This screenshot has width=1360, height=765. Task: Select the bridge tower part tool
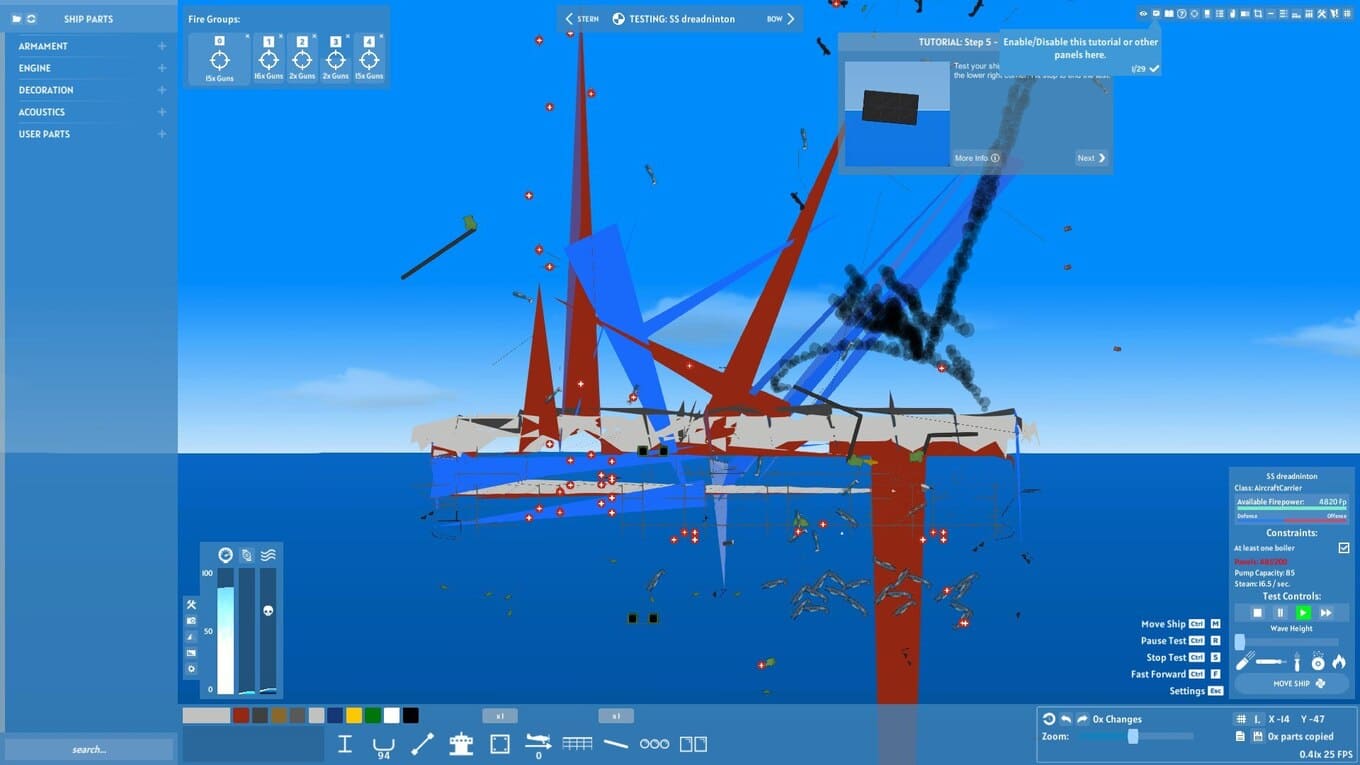(x=460, y=744)
